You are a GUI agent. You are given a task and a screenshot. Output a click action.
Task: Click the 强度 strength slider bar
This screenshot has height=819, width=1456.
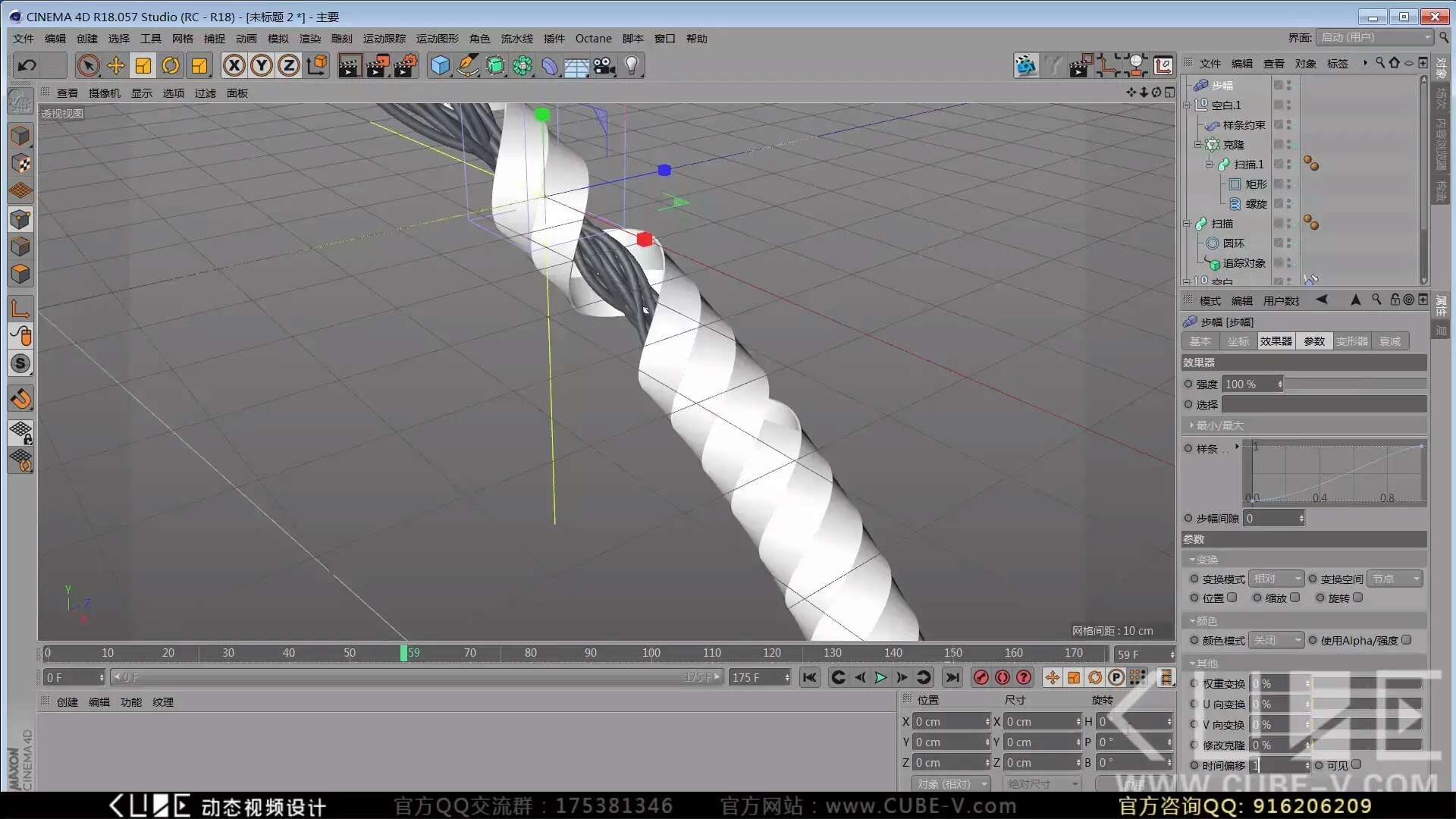click(x=1354, y=384)
